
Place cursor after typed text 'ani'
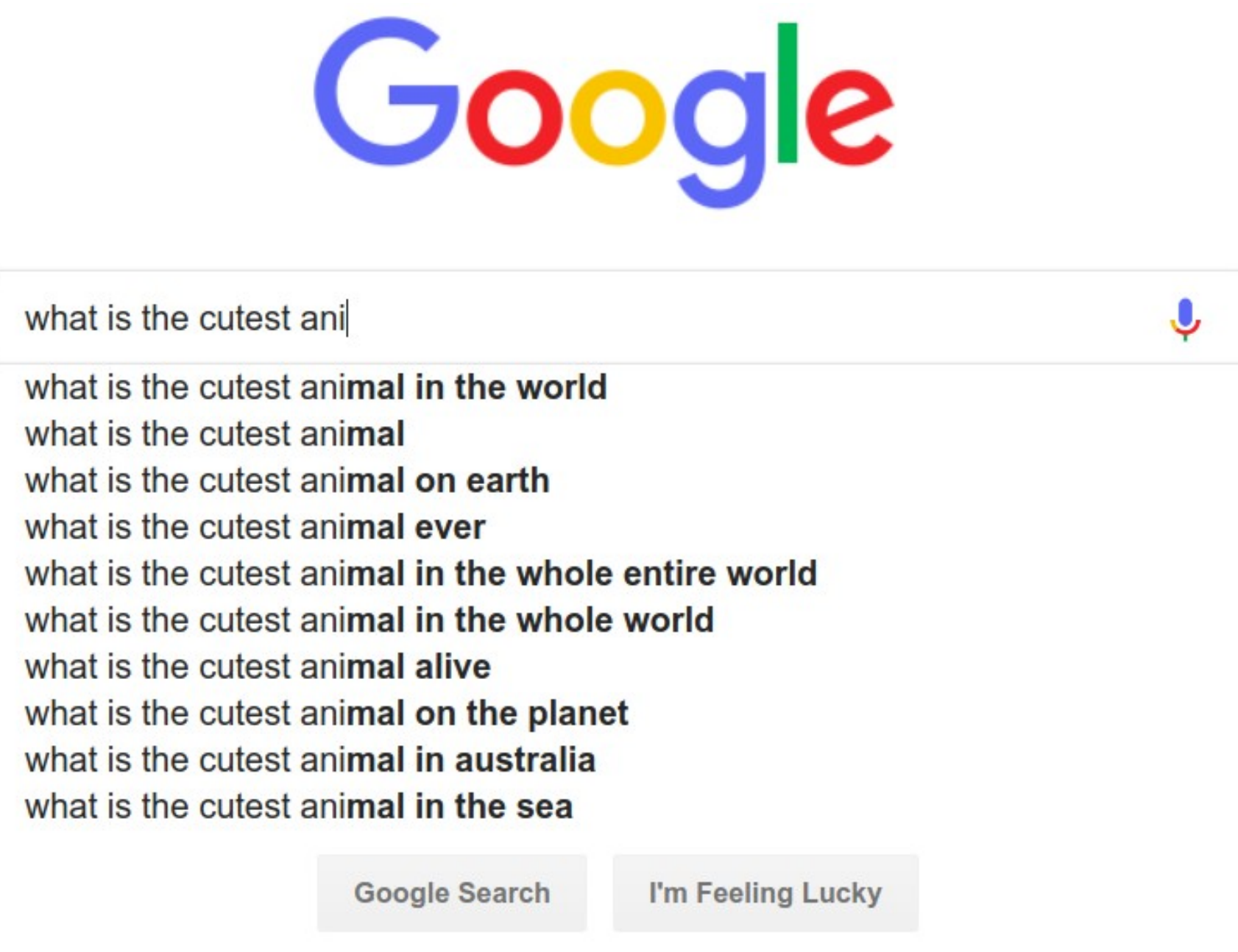347,319
